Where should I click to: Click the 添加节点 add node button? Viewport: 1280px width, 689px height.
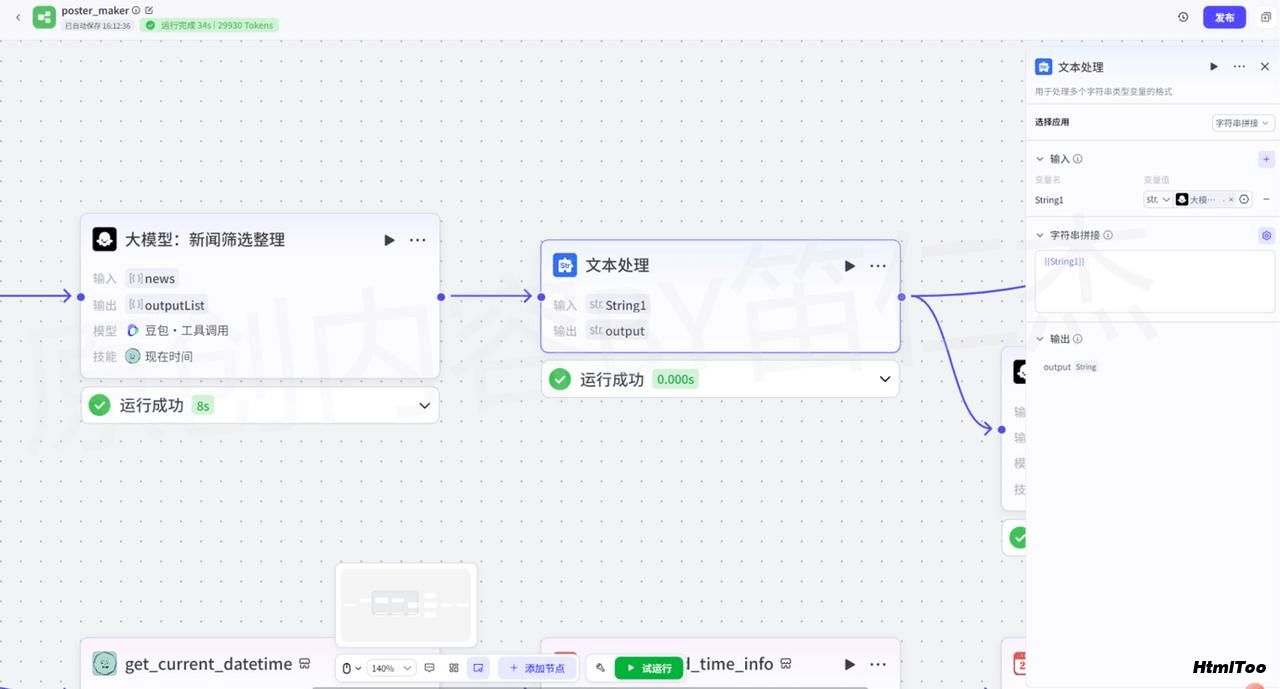538,668
